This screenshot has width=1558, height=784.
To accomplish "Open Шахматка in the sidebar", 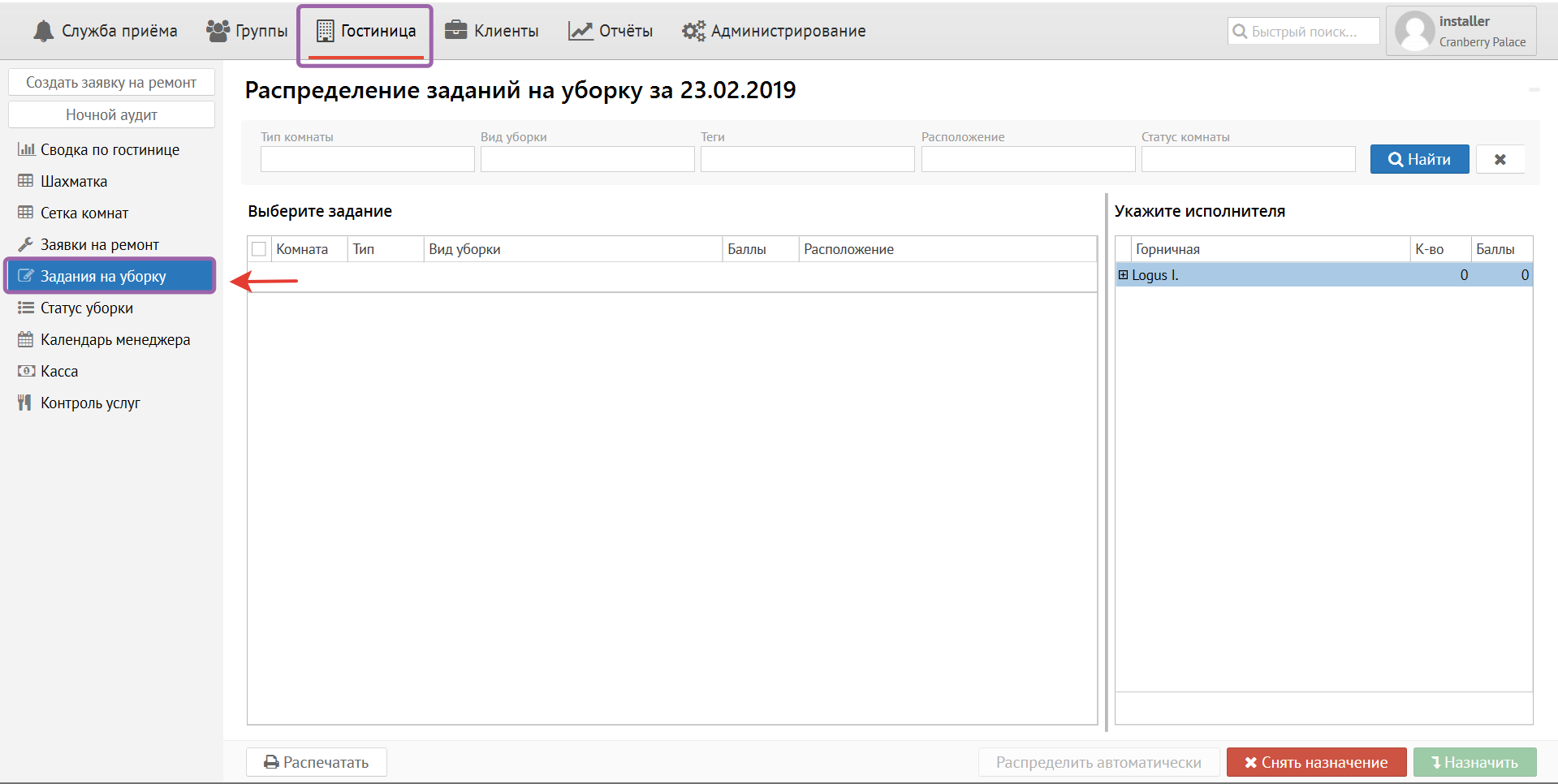I will tap(73, 182).
